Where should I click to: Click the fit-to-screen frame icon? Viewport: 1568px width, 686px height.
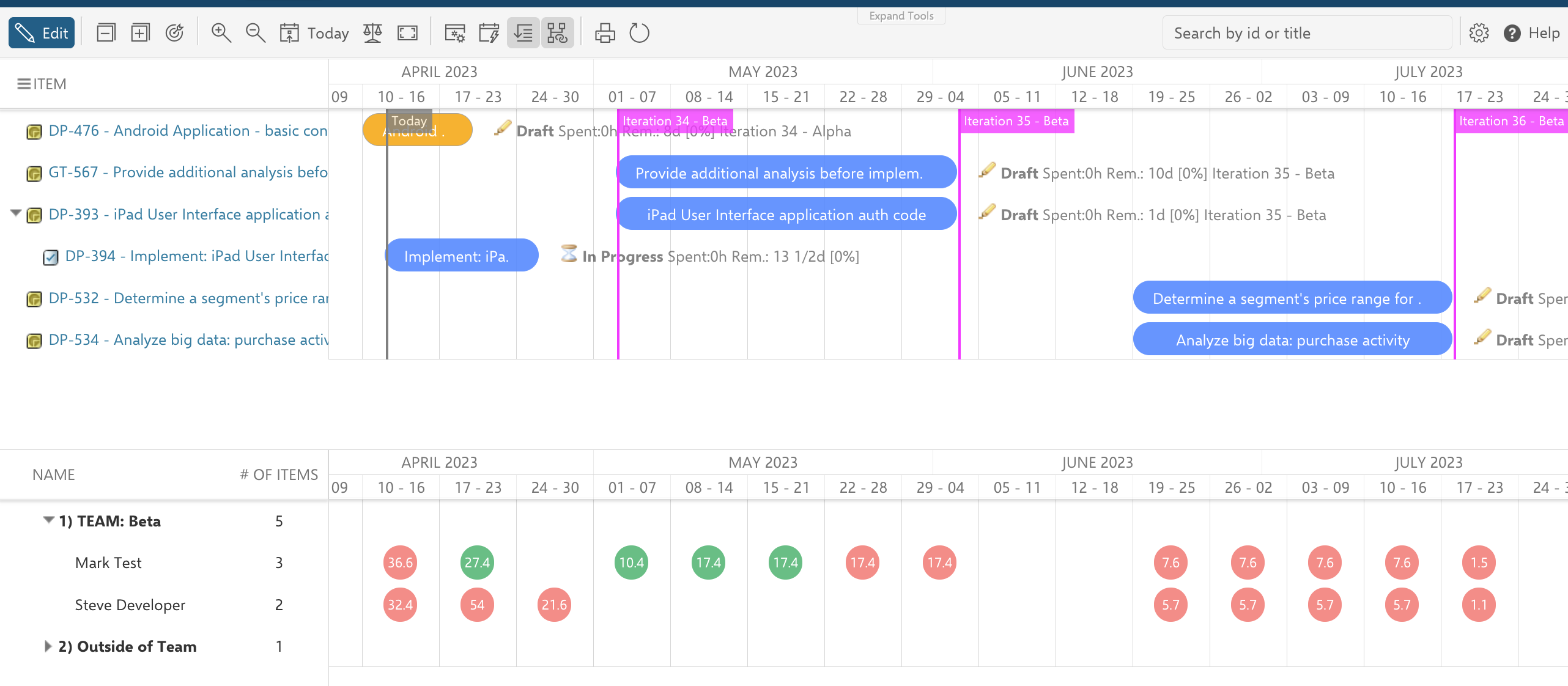pos(407,33)
